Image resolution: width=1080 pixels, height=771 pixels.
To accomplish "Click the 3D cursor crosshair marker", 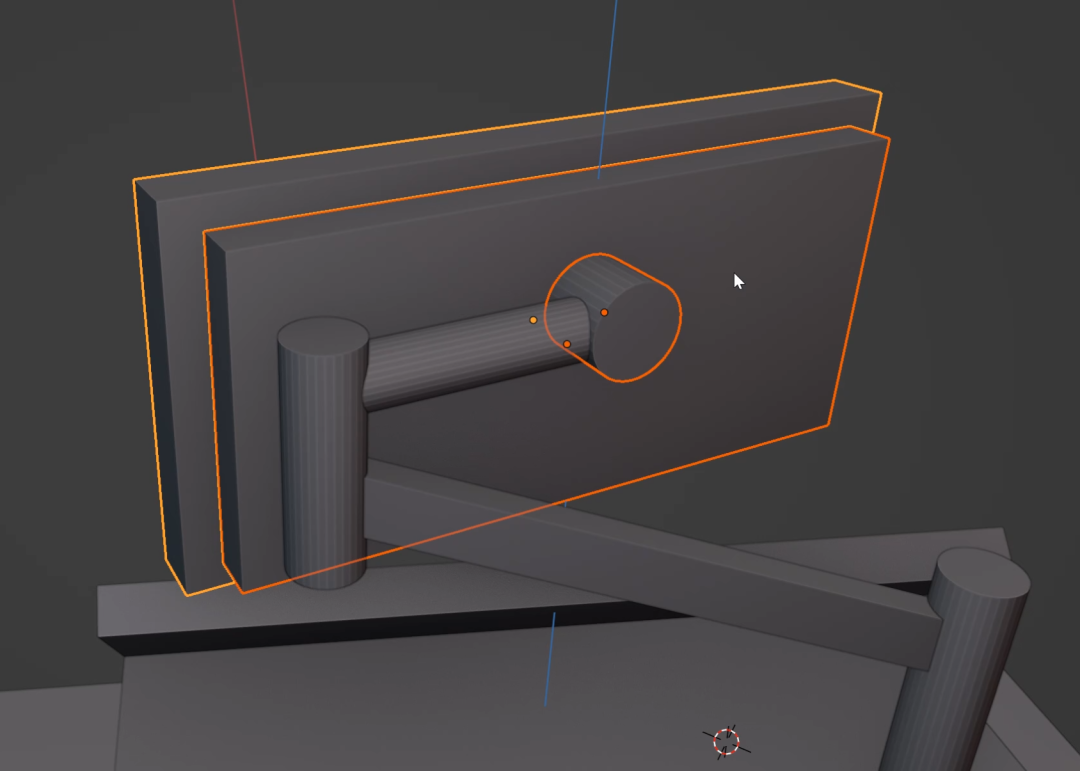I will [x=727, y=742].
